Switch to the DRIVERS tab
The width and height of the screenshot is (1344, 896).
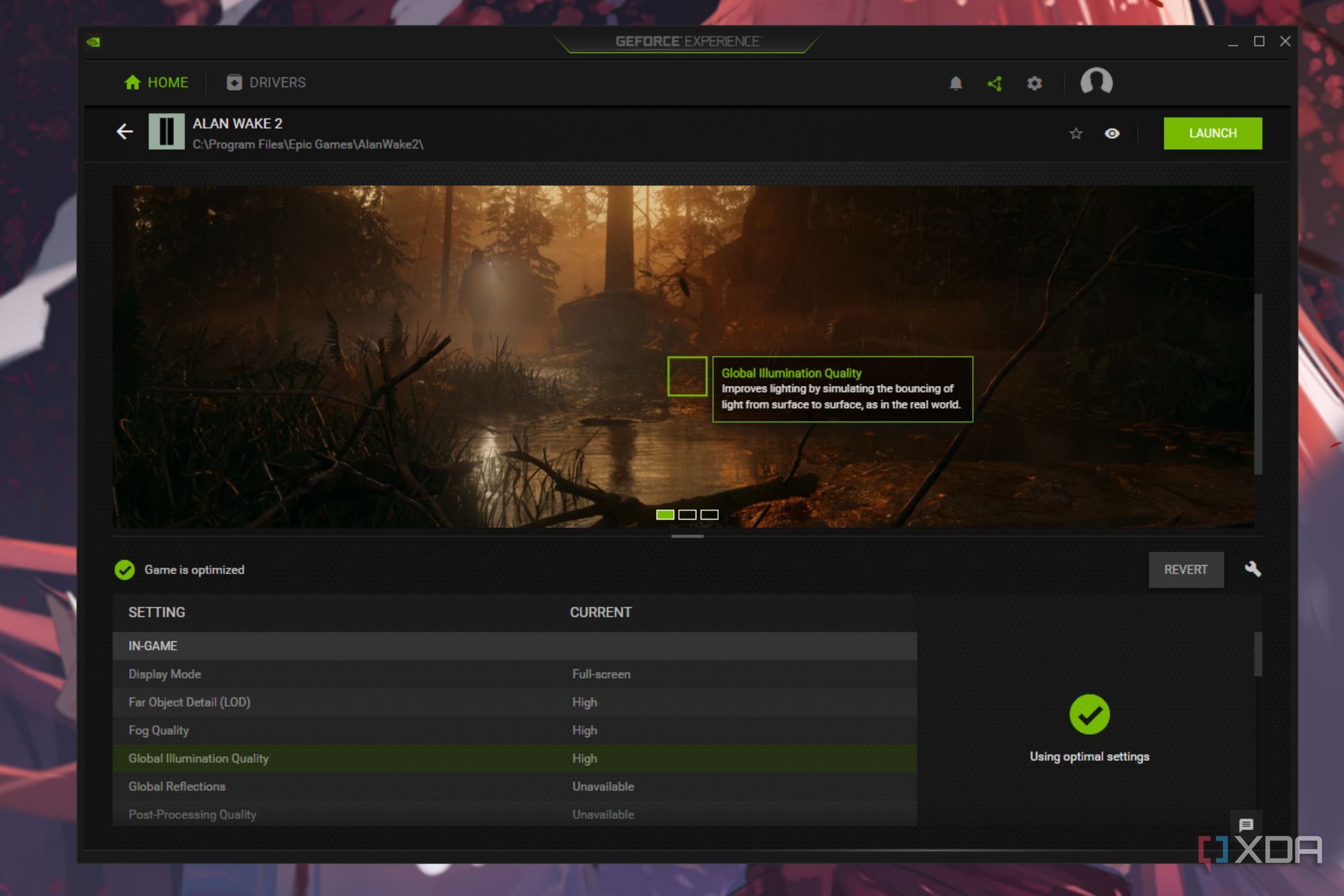click(266, 83)
